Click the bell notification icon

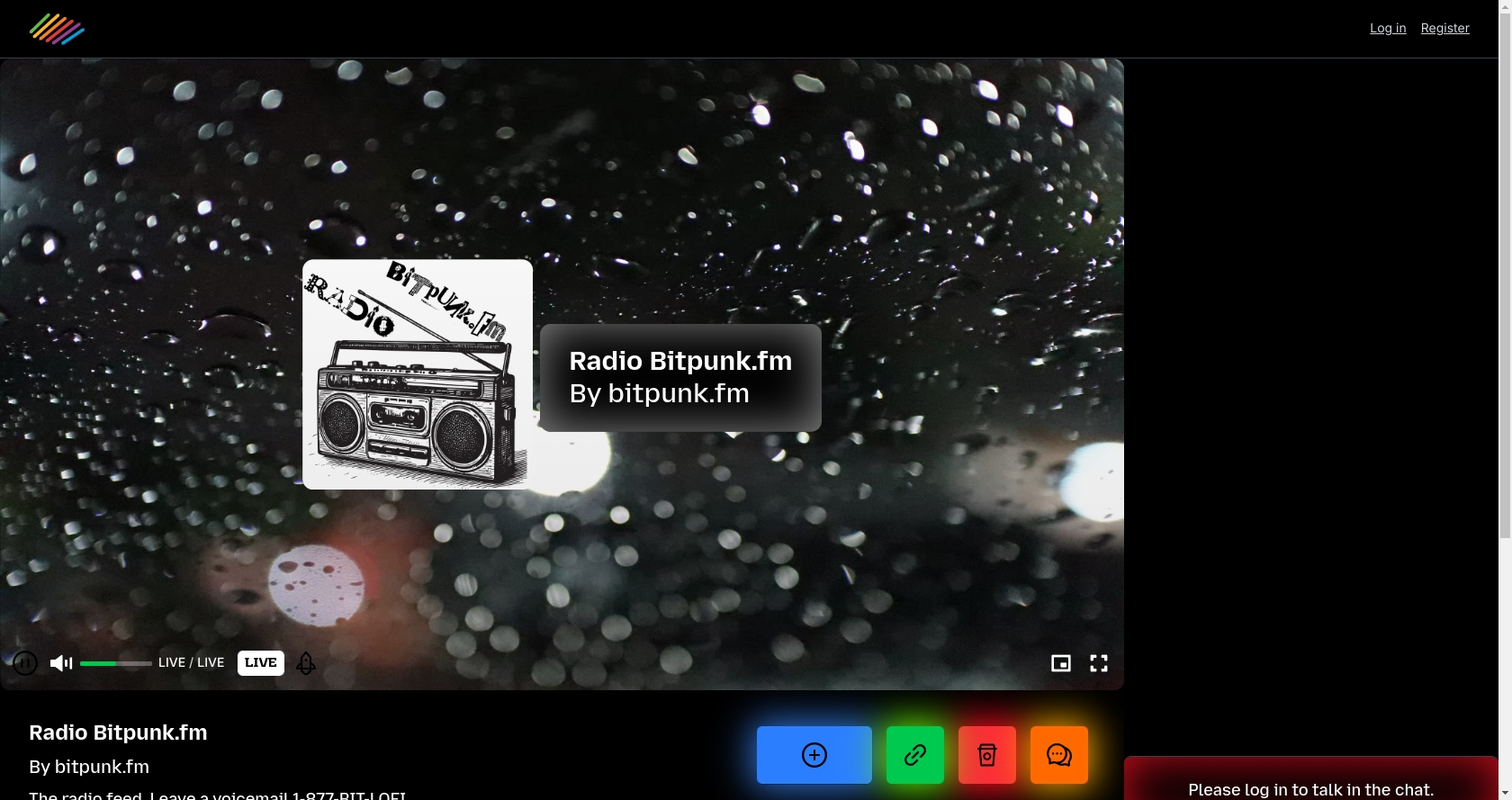pos(306,663)
